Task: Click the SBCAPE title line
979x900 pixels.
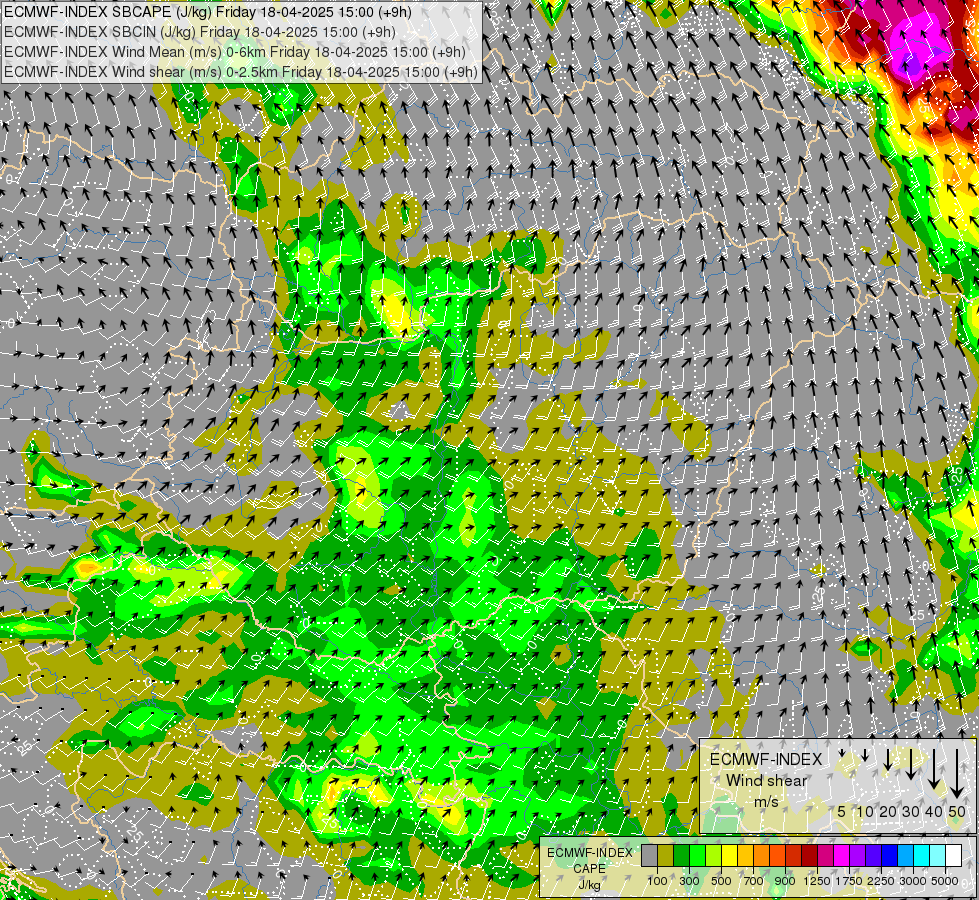Action: (206, 12)
